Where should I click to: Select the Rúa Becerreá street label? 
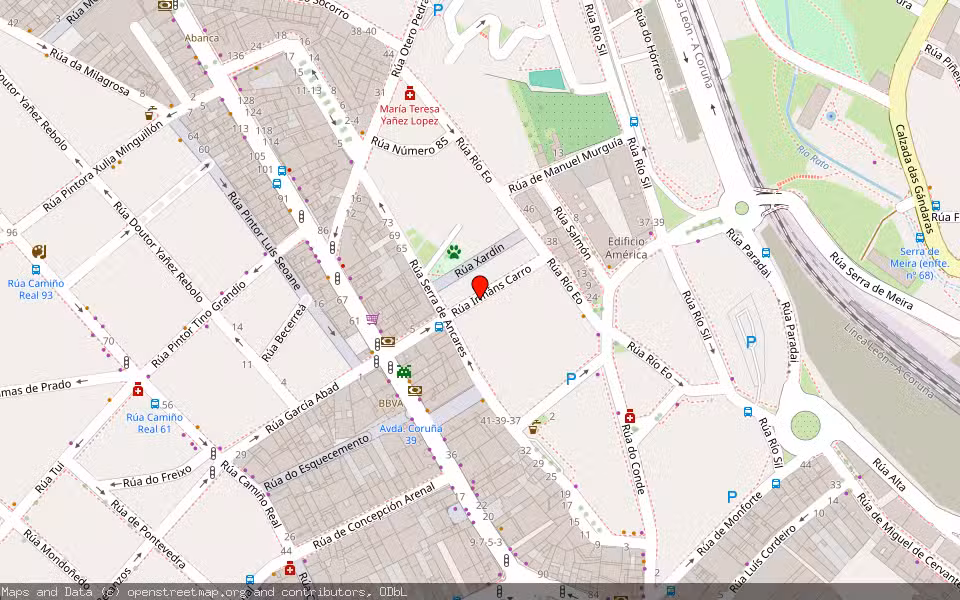pyautogui.click(x=283, y=332)
